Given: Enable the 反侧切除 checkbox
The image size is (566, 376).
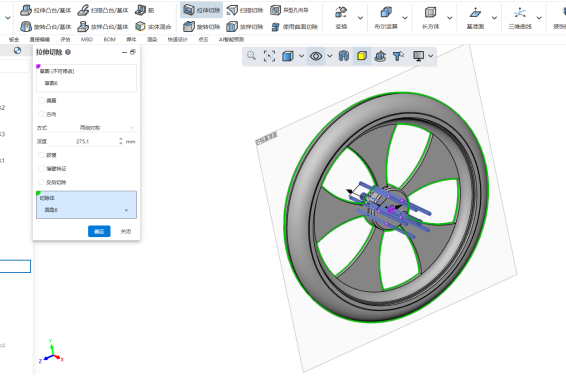Looking at the screenshot, I should [x=41, y=182].
